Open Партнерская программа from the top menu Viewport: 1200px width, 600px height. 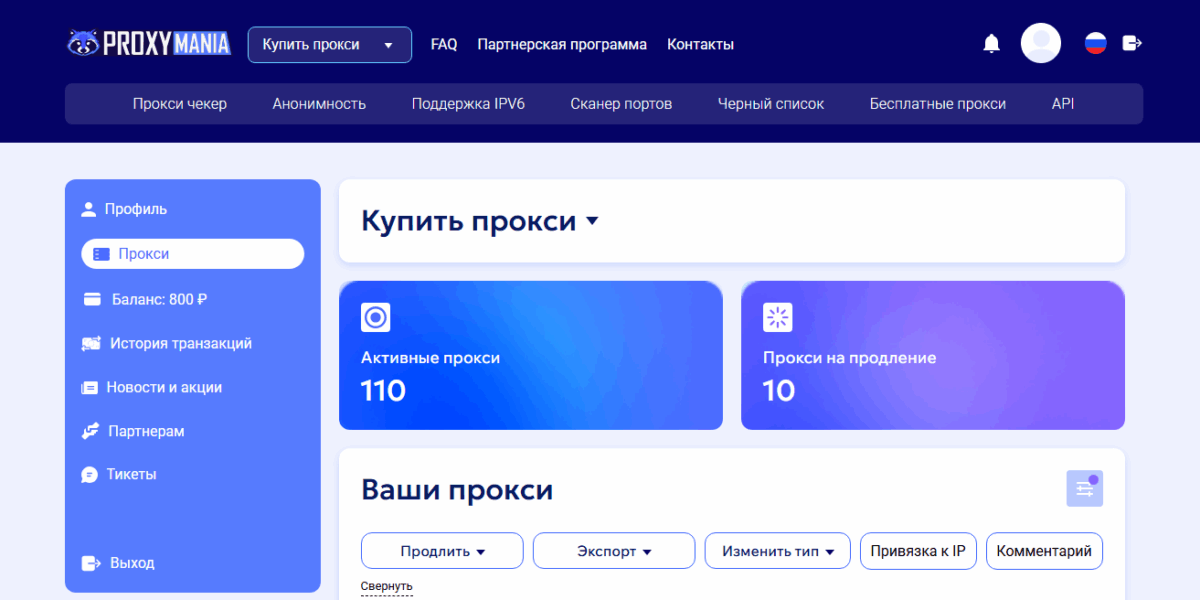tap(562, 44)
